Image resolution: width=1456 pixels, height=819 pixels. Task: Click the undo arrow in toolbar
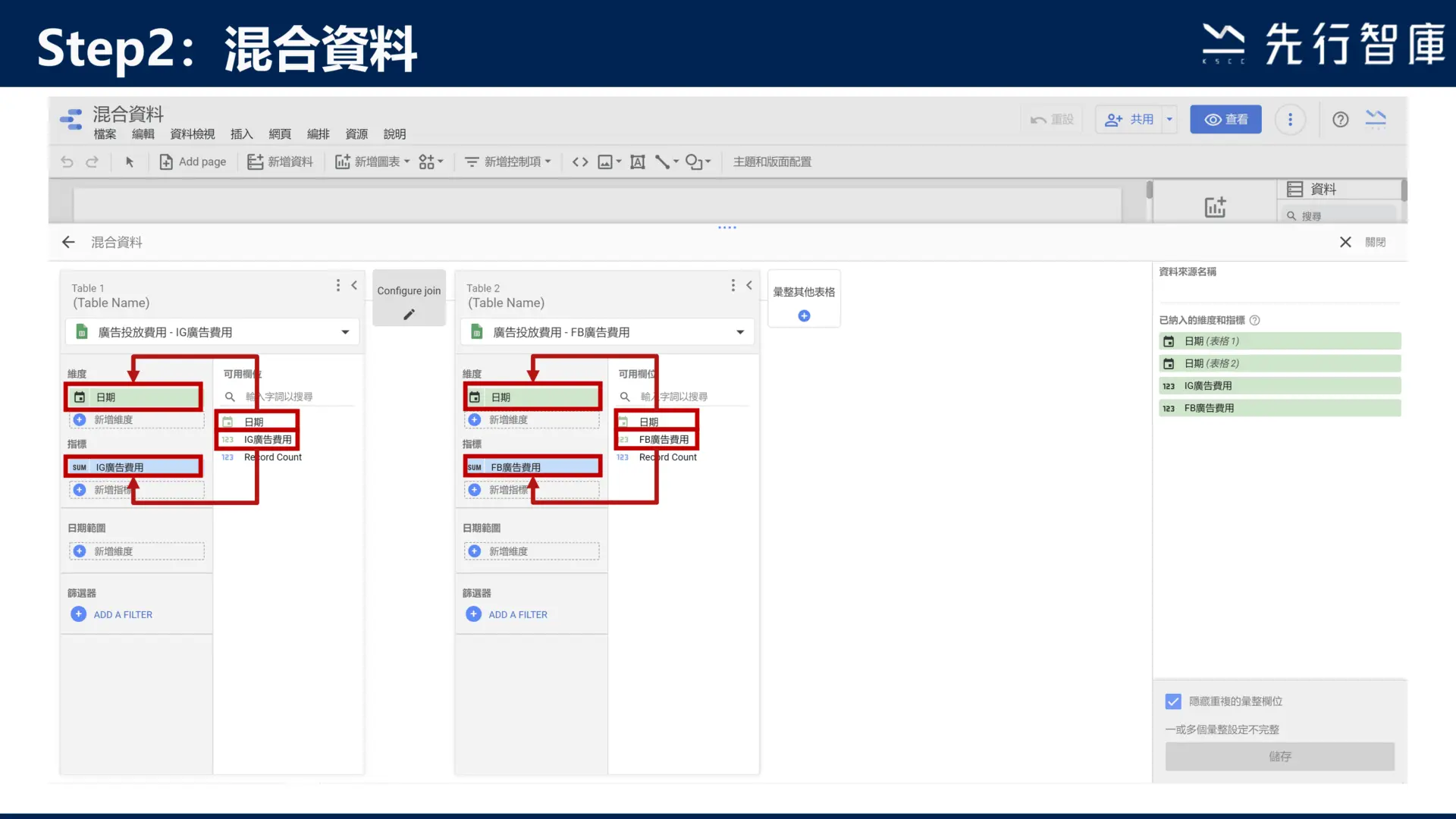point(67,162)
